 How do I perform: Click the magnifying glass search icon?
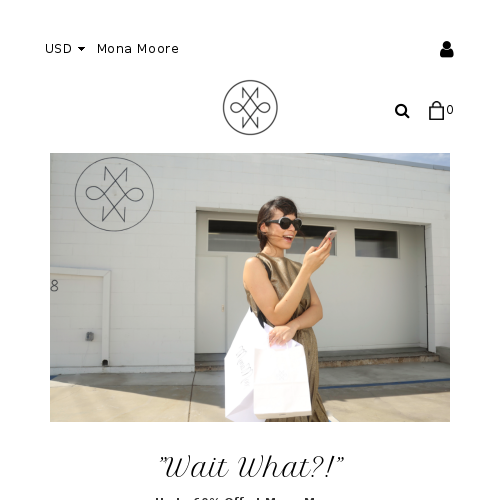click(x=402, y=111)
